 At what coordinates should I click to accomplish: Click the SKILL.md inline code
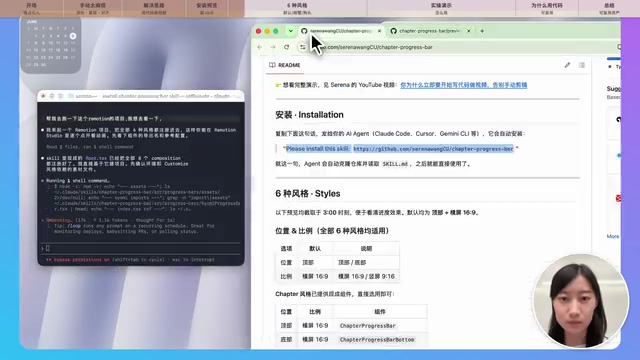coord(395,164)
